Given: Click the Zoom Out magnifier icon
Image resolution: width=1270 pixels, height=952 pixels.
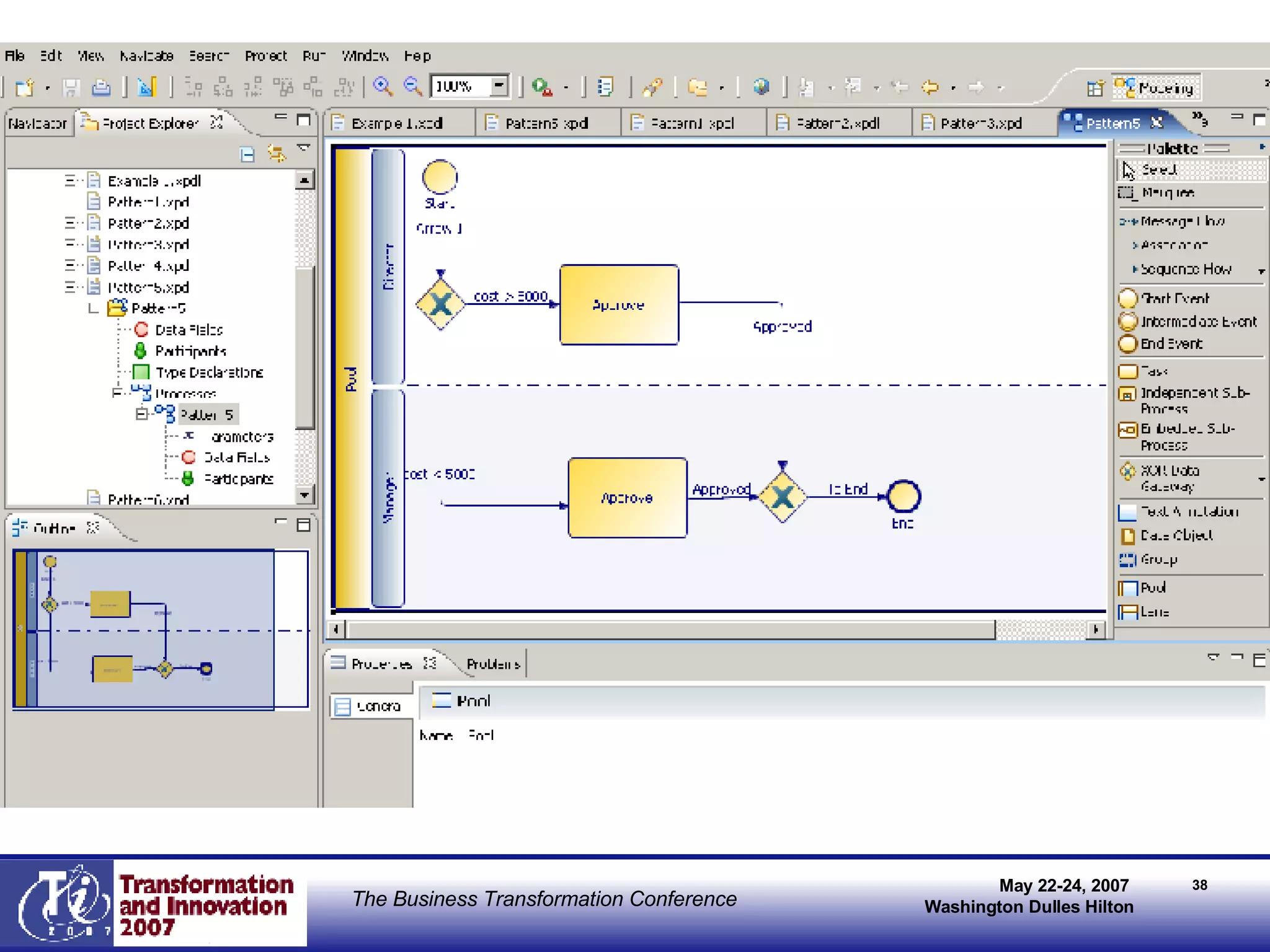Looking at the screenshot, I should [x=413, y=87].
